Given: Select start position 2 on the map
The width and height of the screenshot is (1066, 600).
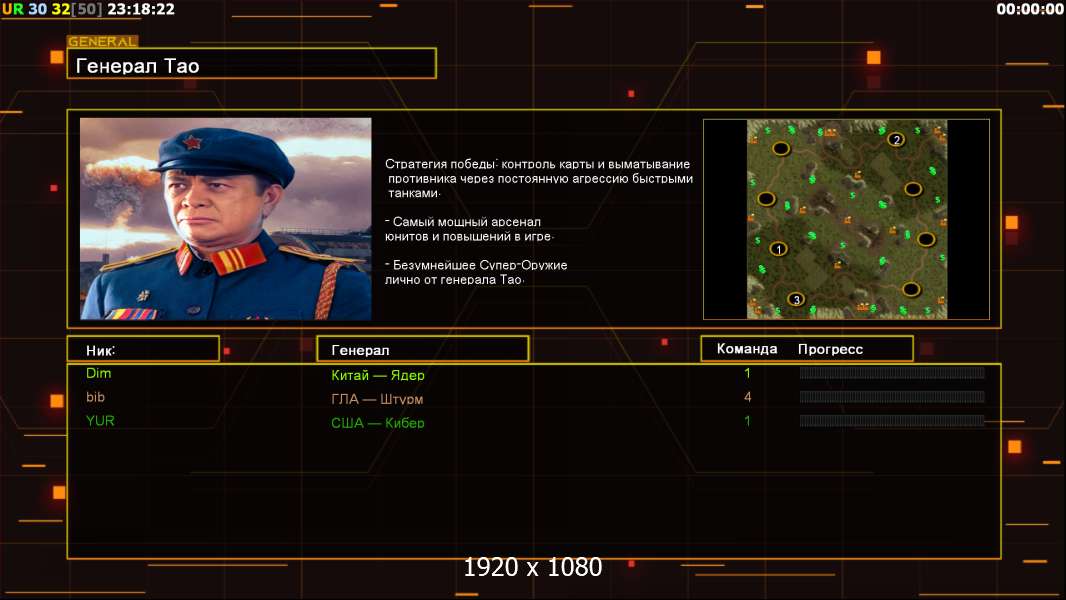Looking at the screenshot, I should (x=896, y=140).
